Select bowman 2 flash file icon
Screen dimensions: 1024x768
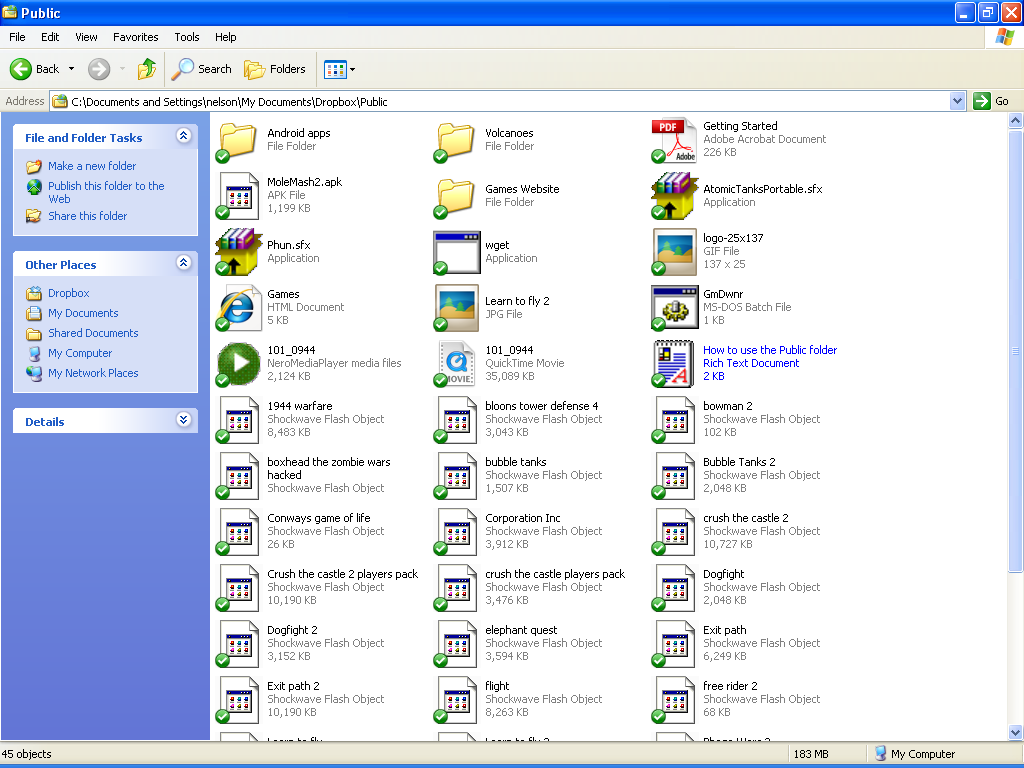click(x=674, y=420)
